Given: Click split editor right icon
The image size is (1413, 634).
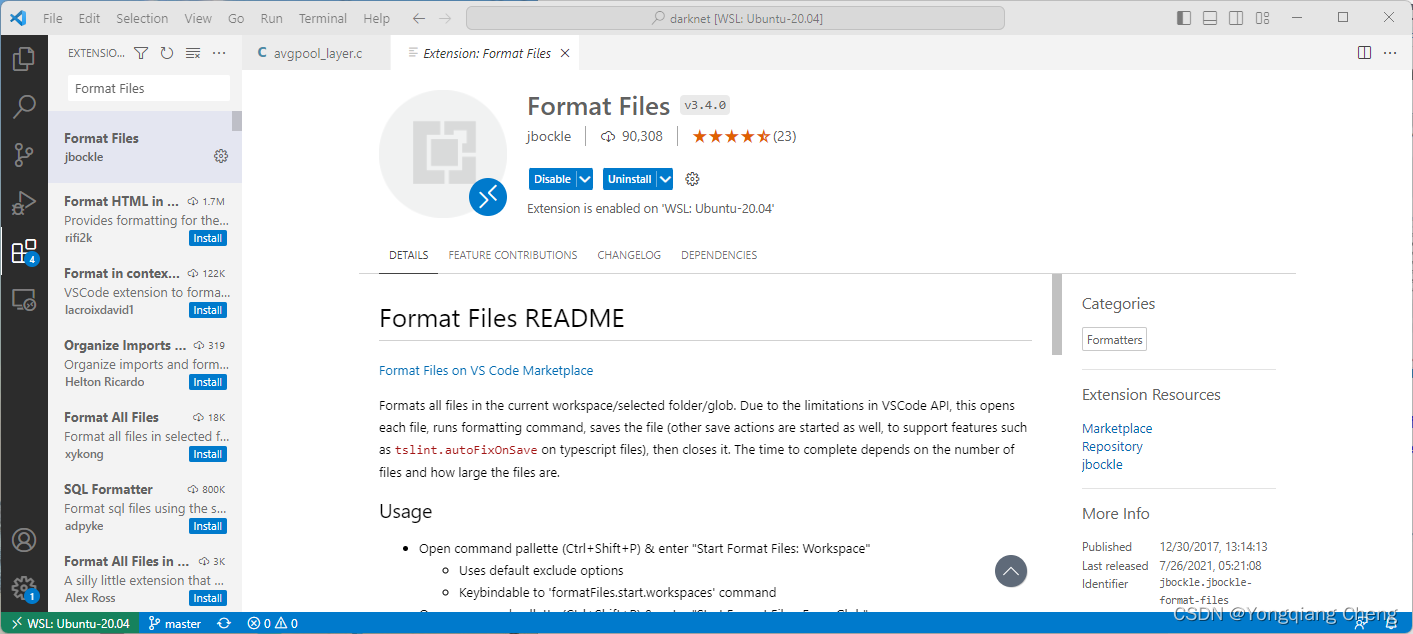Looking at the screenshot, I should 1364,53.
